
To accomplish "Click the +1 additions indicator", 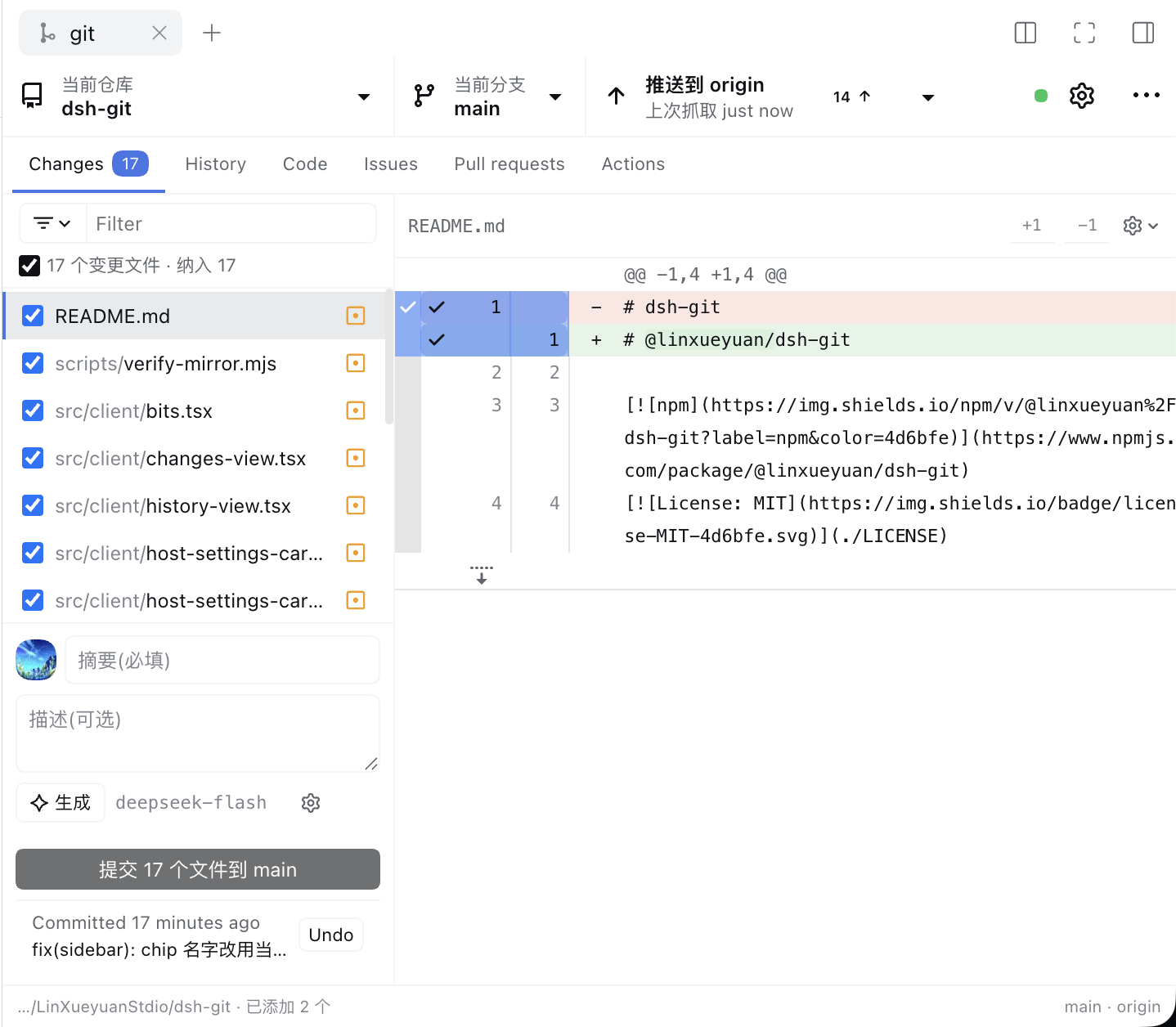I will 1032,226.
